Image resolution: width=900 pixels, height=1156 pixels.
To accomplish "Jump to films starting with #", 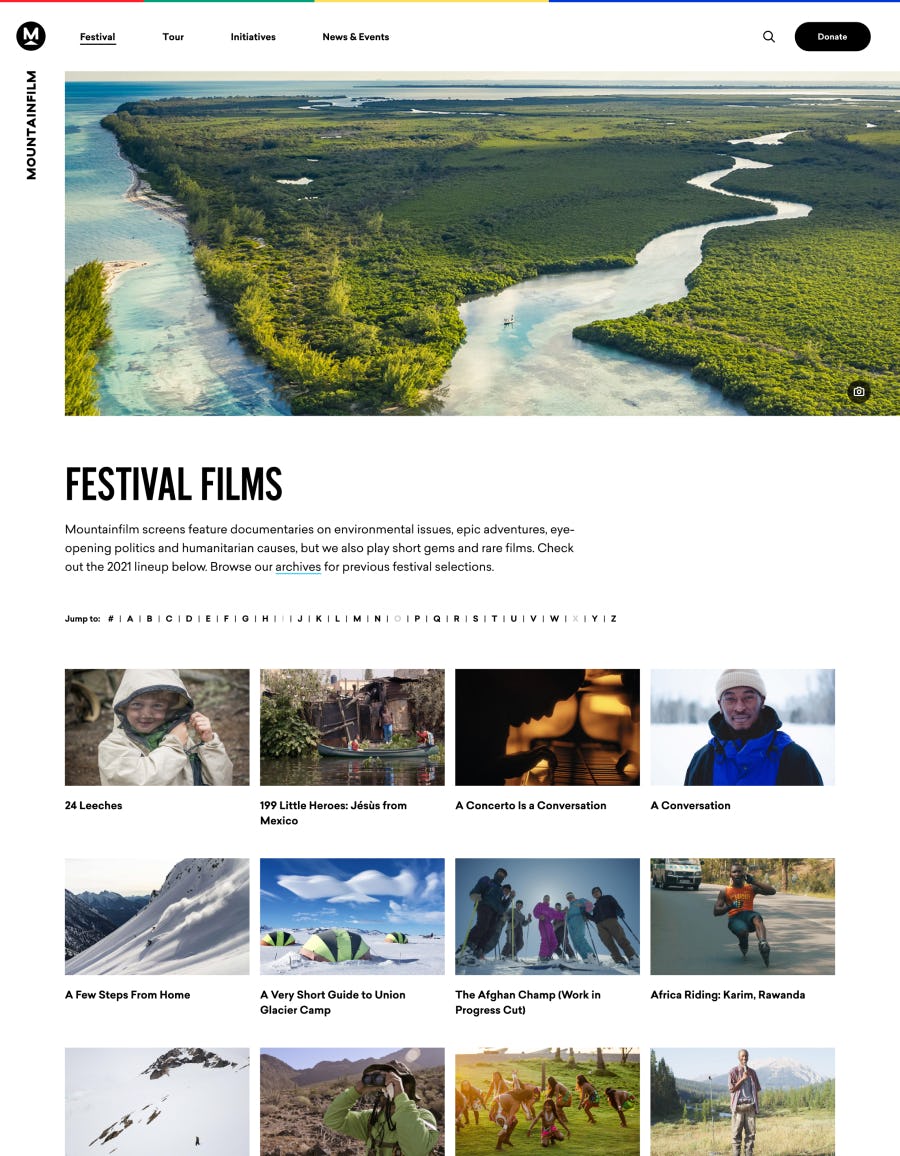I will tap(111, 619).
